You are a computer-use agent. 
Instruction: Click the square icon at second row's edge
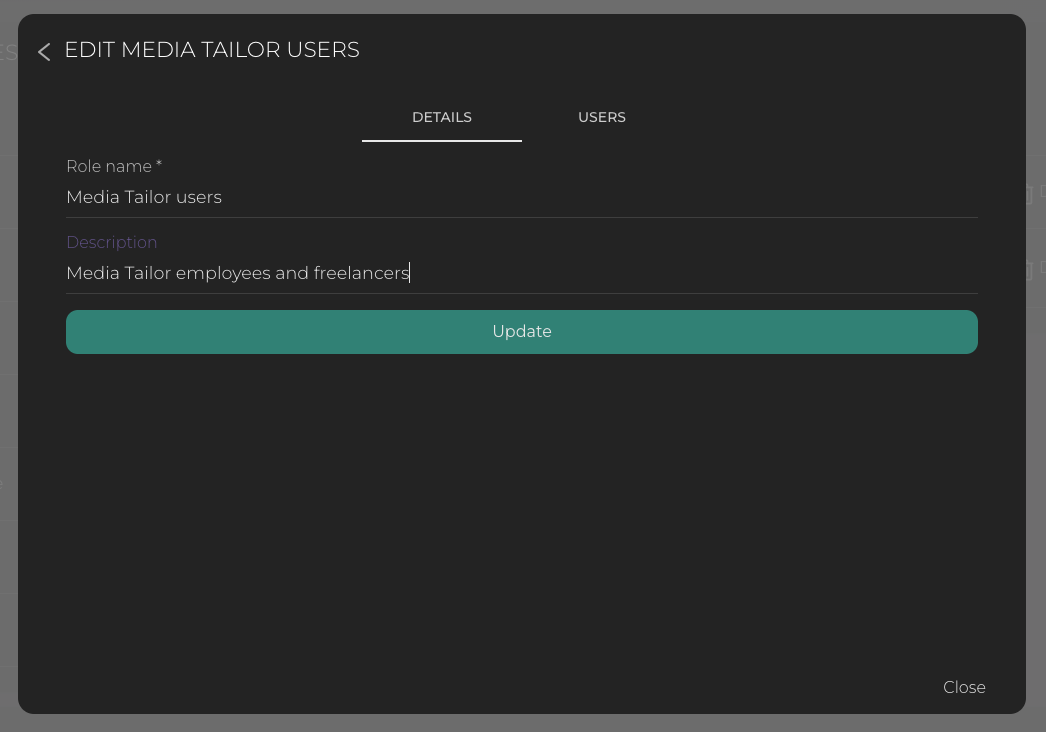tap(1042, 267)
